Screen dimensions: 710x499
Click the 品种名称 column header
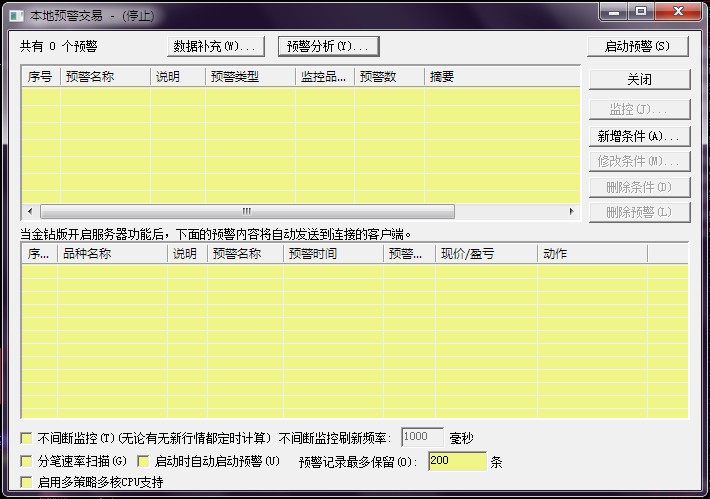click(x=112, y=254)
